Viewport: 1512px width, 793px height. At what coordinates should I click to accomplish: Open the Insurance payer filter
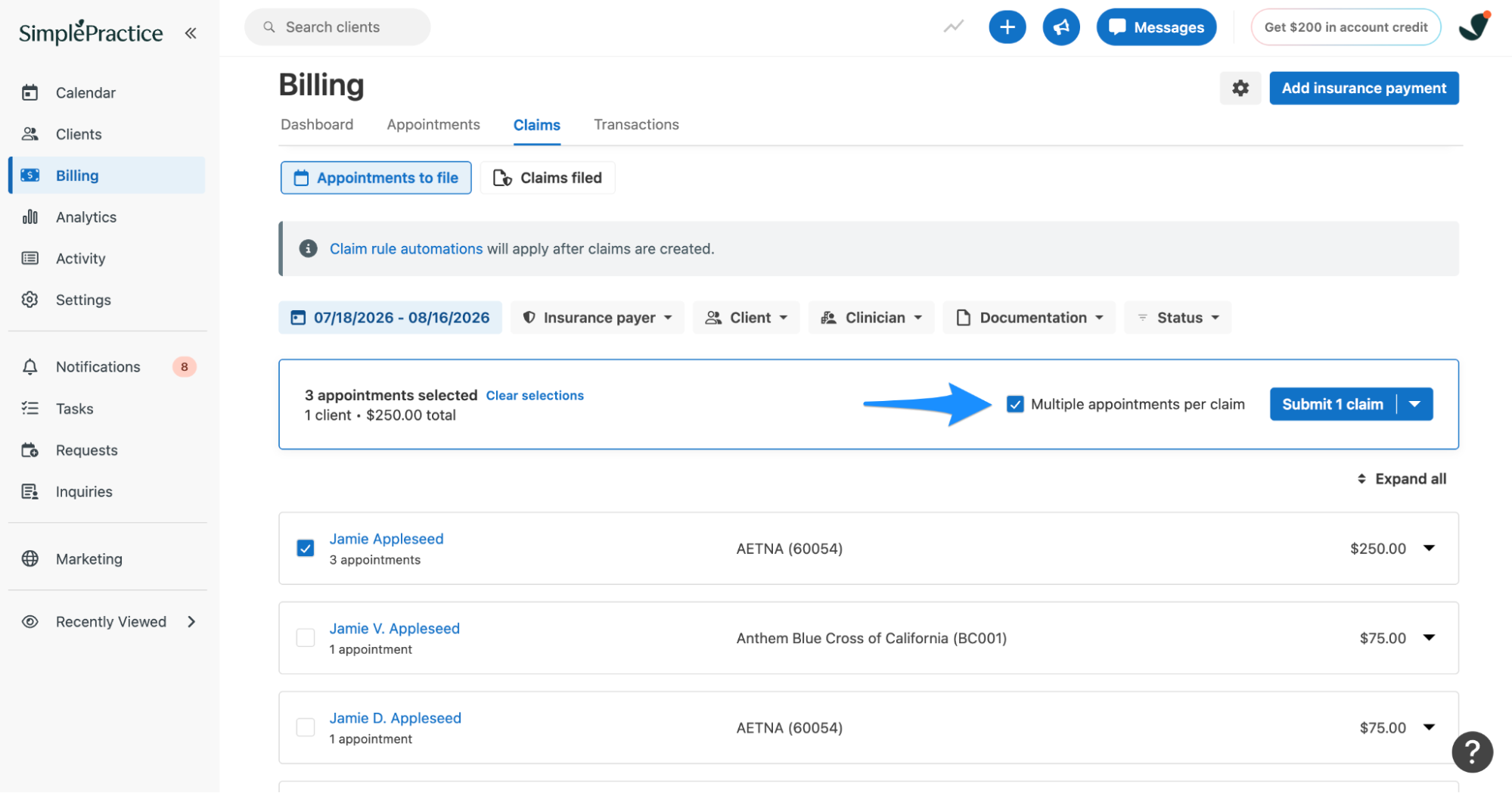[x=598, y=318]
